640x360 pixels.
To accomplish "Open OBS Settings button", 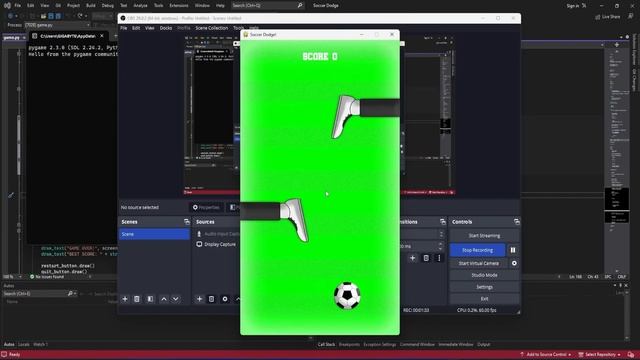I will [x=484, y=287].
